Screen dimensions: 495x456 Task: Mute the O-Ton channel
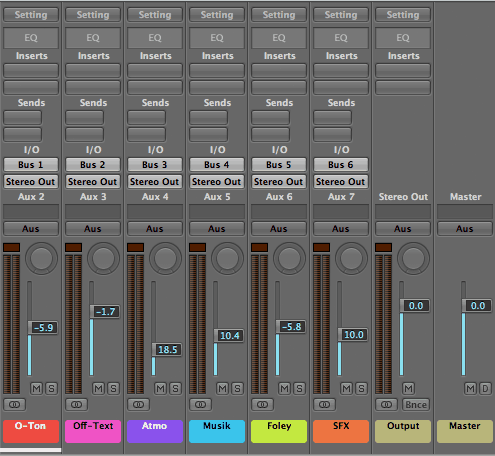[37, 388]
